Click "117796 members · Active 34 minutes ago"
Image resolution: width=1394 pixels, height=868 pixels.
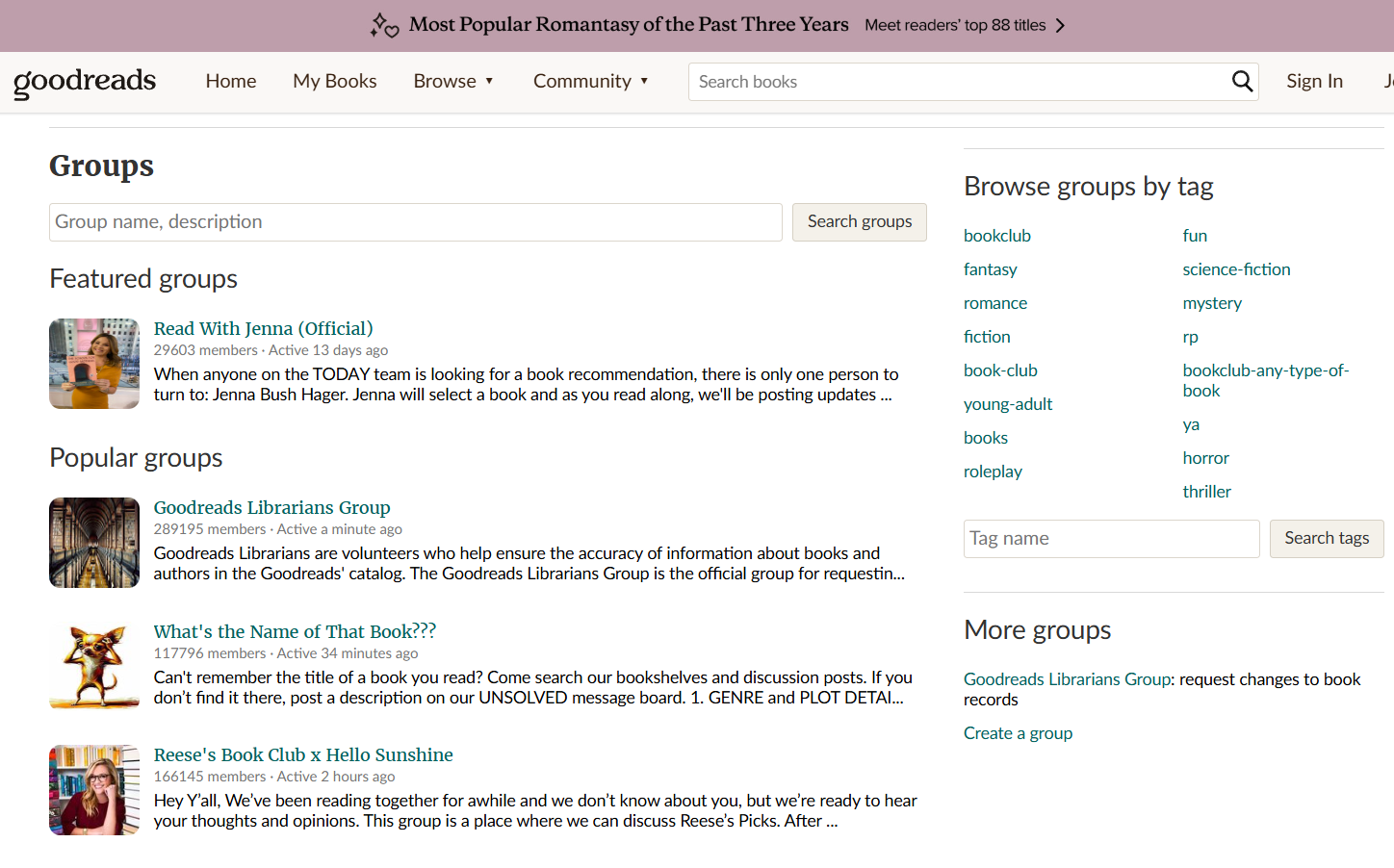point(286,653)
